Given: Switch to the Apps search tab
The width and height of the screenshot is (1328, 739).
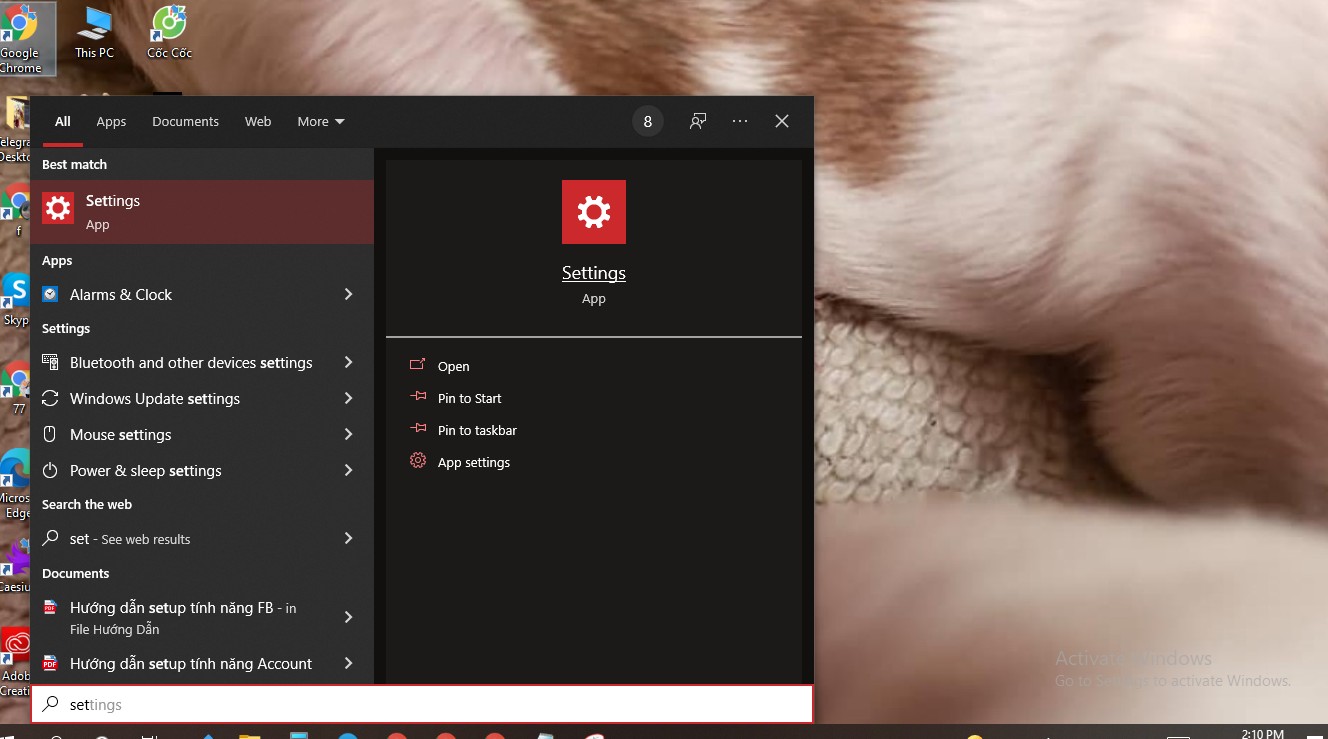Looking at the screenshot, I should pyautogui.click(x=111, y=121).
